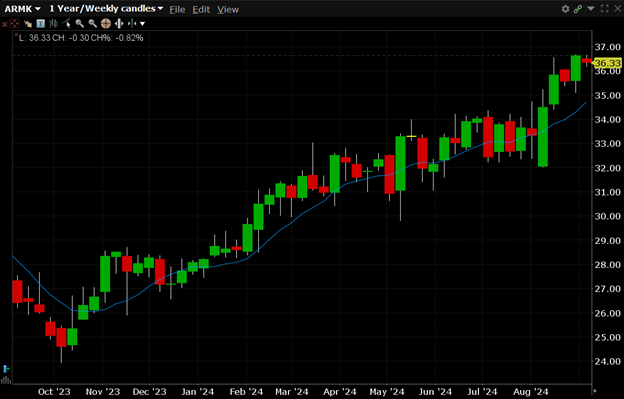The height and width of the screenshot is (399, 624).
Task: Click the red X remove-drawings toolbar icon
Action: pyautogui.click(x=4, y=24)
